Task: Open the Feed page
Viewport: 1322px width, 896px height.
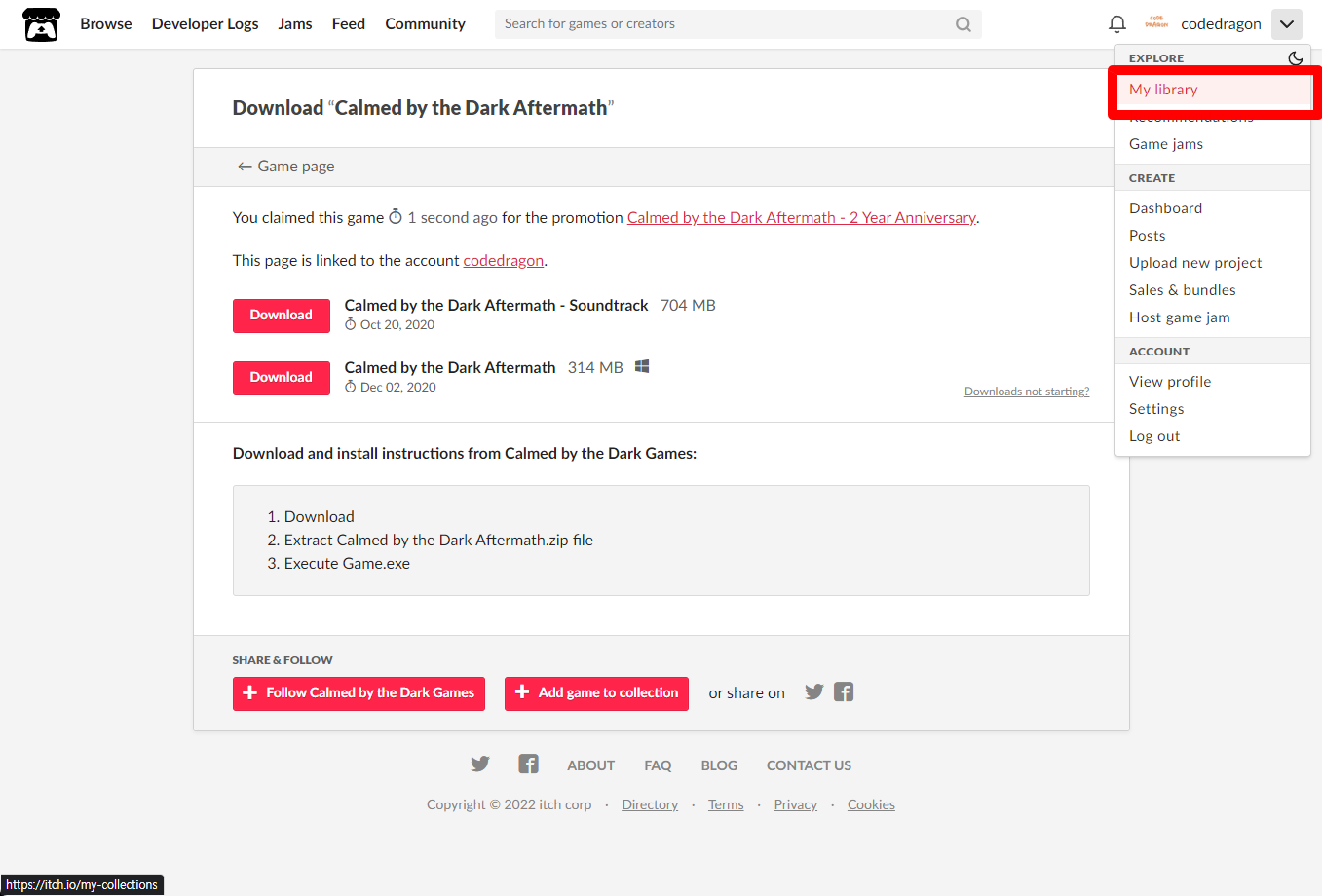Action: pos(349,23)
